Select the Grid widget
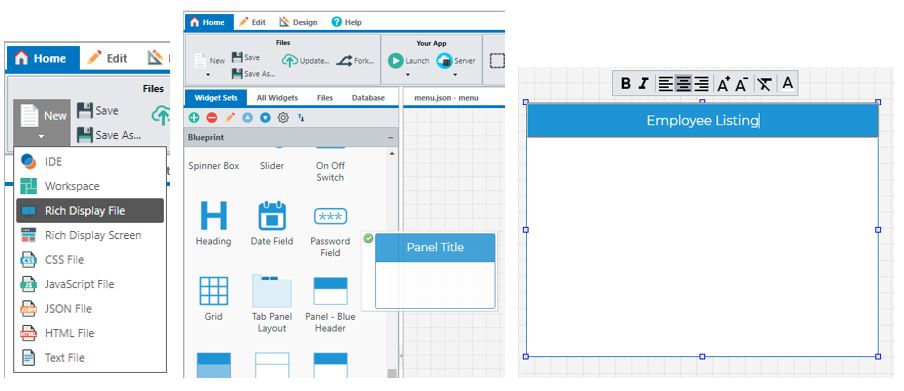Screen dimensions: 904x391 (213, 298)
